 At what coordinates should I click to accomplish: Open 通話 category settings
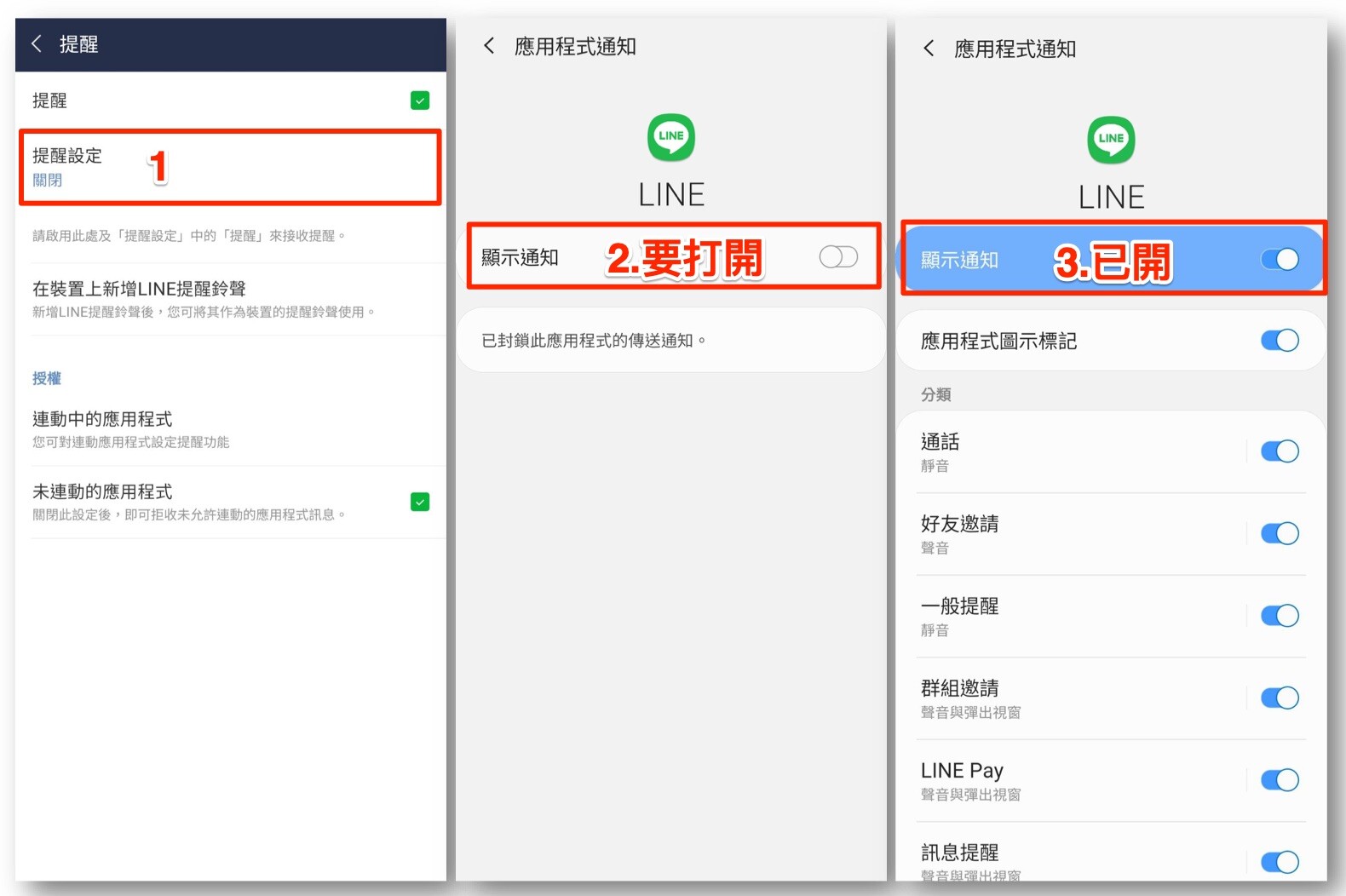pyautogui.click(x=1075, y=452)
